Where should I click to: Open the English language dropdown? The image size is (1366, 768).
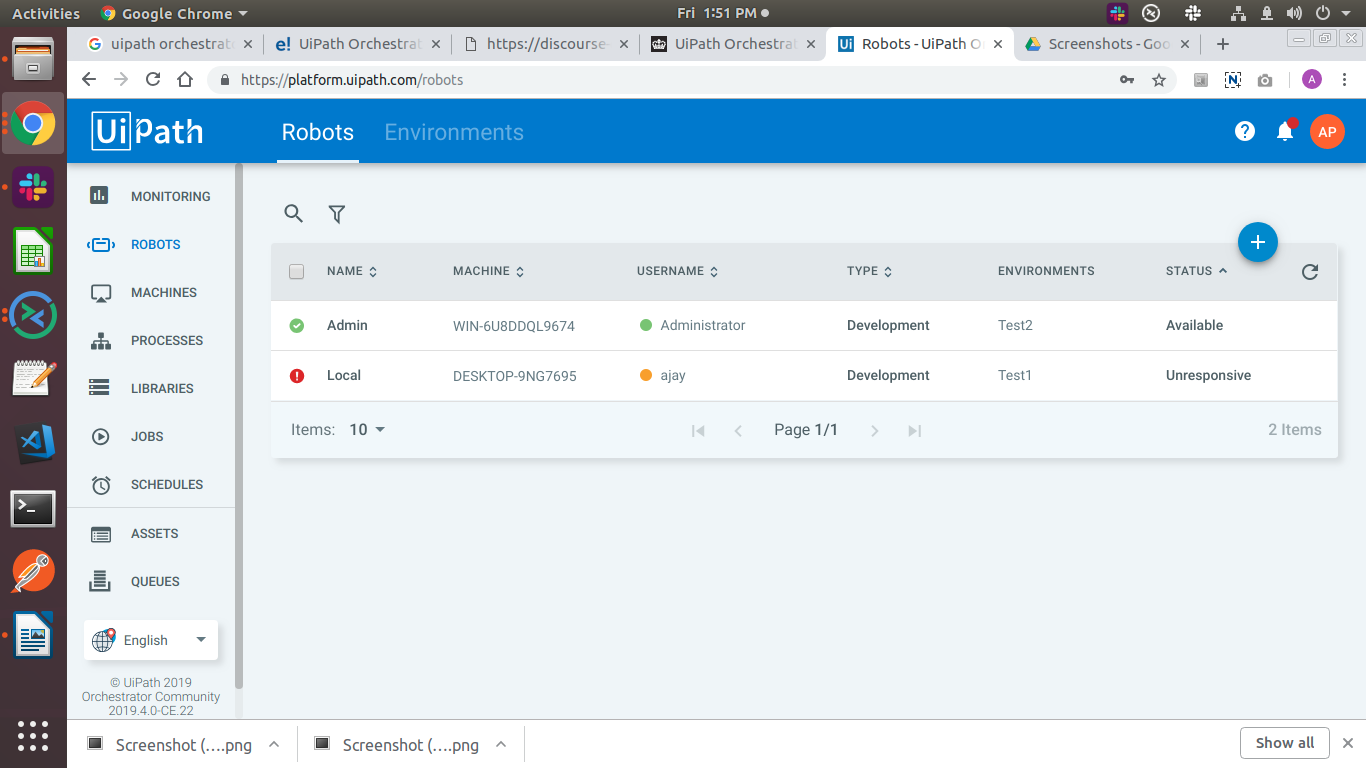point(151,640)
